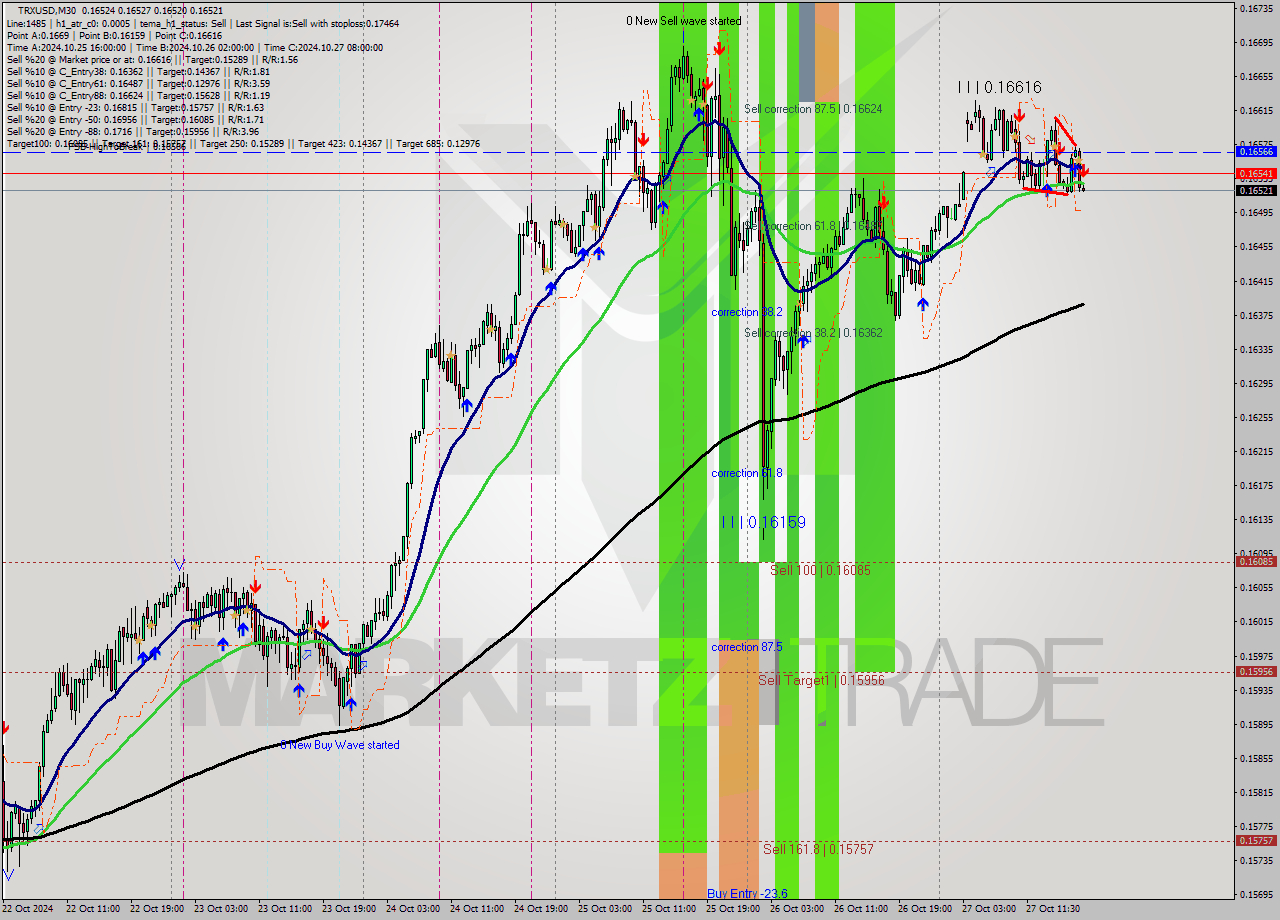The height and width of the screenshot is (920, 1280).
Task: Click the 0.16455 price scale value
Action: [1256, 246]
